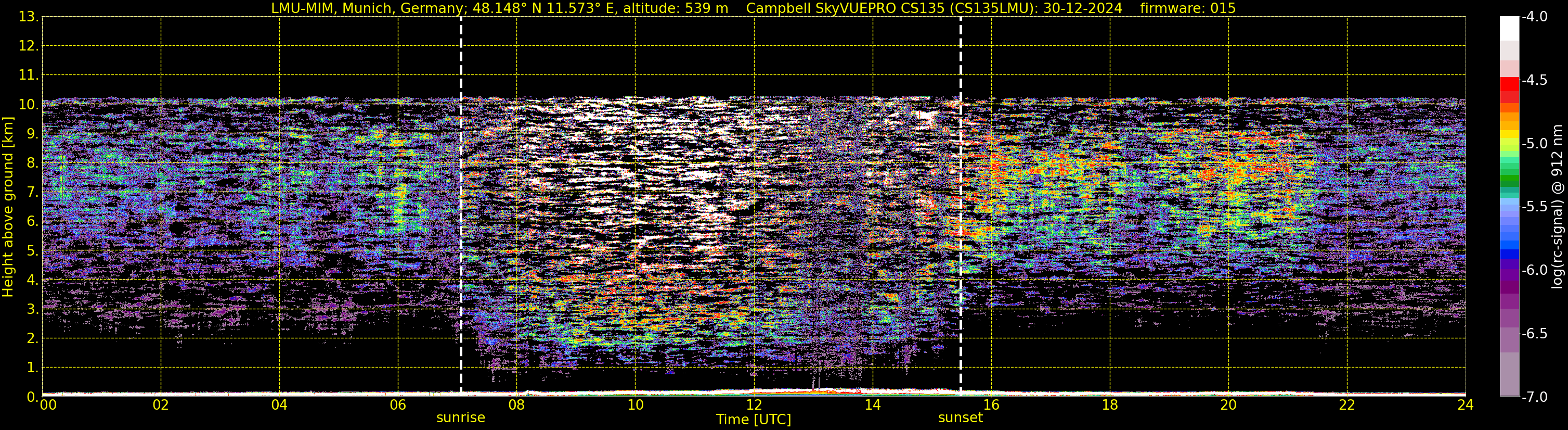Click the '08' tick on the time axis
Screen dimensions: 1568x430
point(517,405)
